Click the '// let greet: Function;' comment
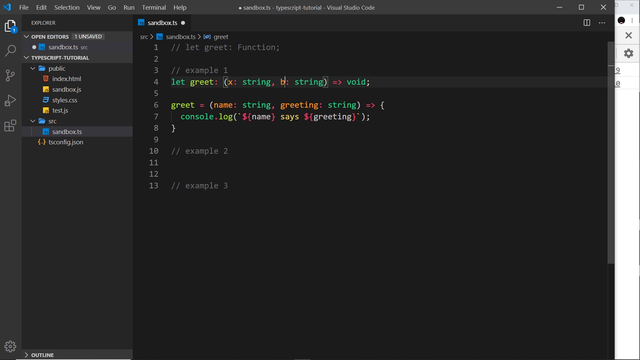The height and width of the screenshot is (360, 640). point(225,47)
